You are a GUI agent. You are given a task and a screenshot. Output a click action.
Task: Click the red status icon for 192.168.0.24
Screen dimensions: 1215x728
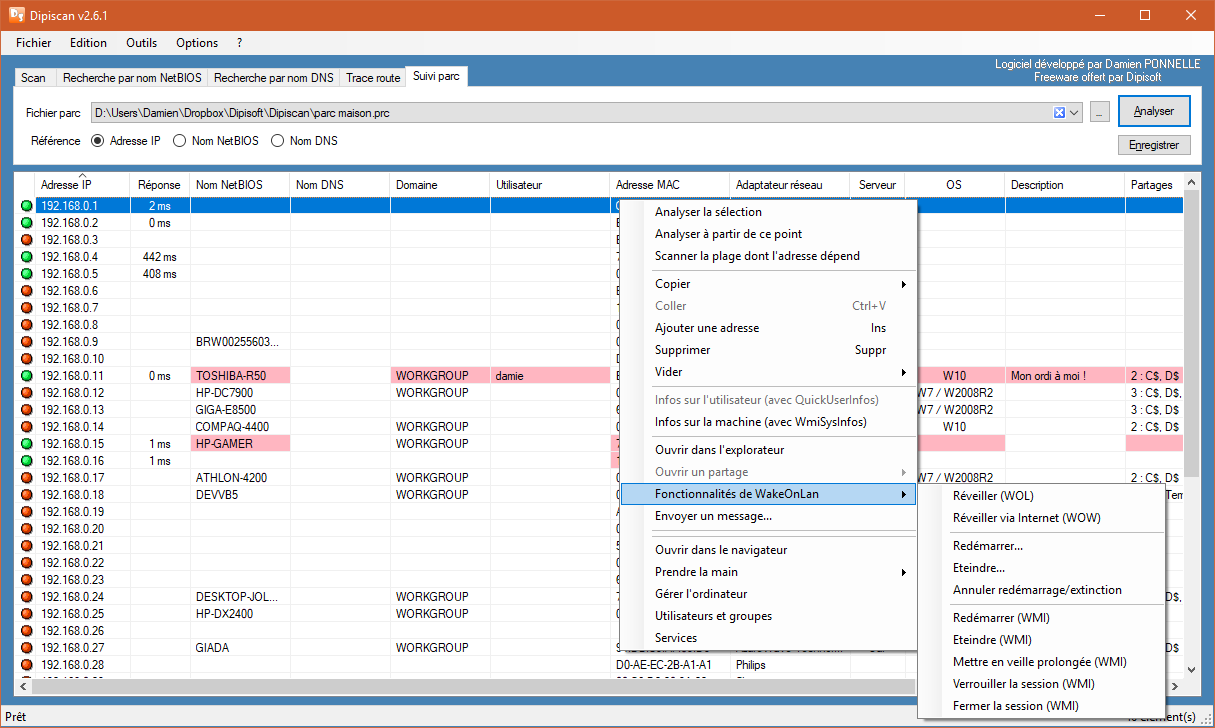[x=26, y=597]
